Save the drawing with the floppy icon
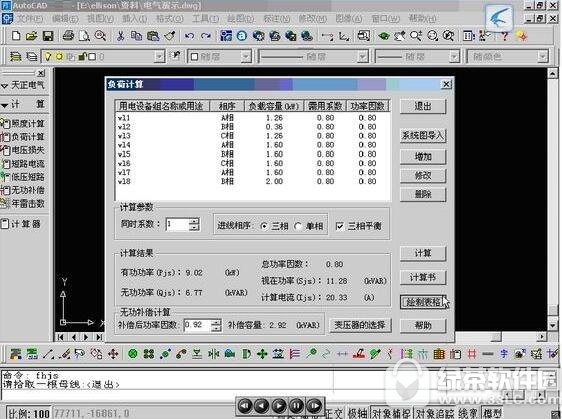562x419 pixels. click(x=48, y=36)
